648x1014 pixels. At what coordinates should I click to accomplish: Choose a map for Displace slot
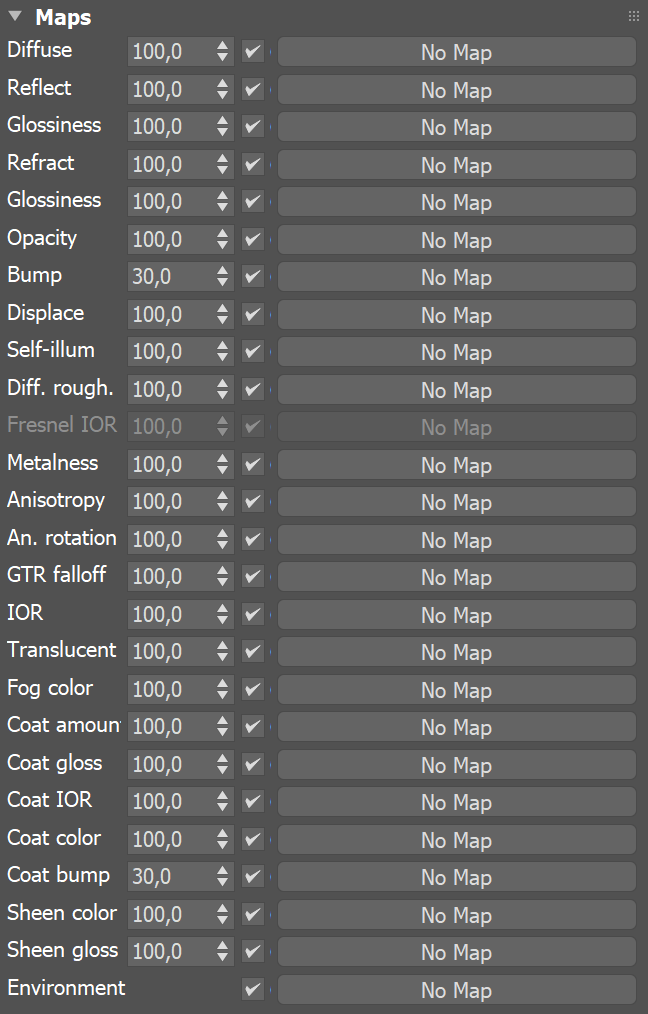click(456, 315)
